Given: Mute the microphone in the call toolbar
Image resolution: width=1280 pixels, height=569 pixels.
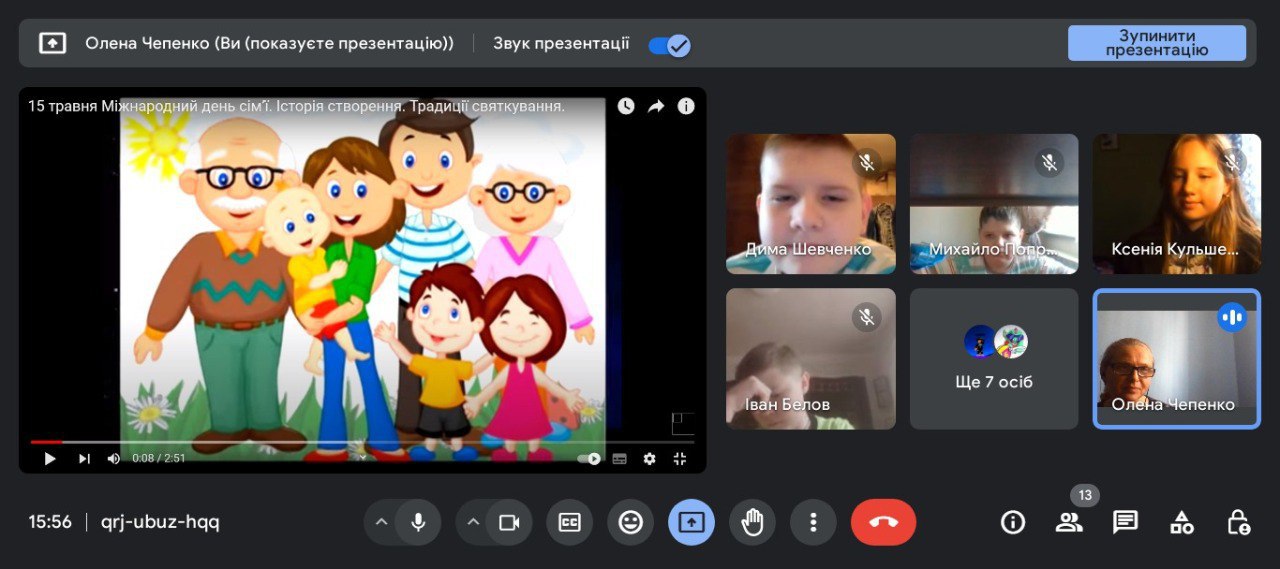Looking at the screenshot, I should [418, 522].
